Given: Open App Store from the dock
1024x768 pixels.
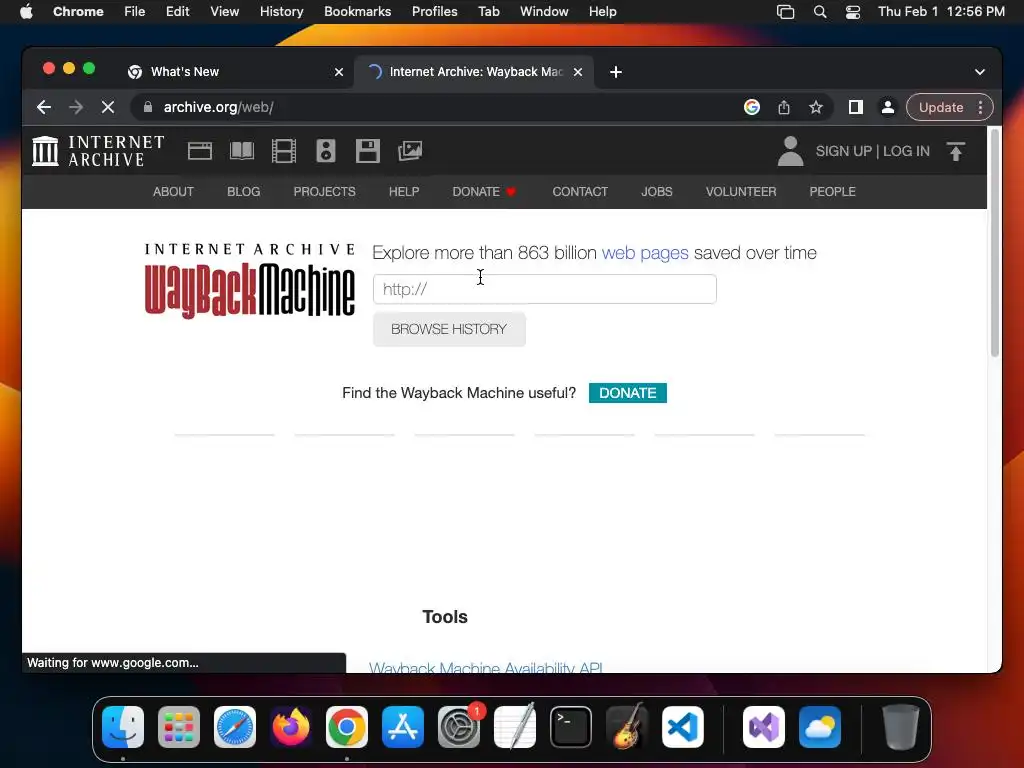Looking at the screenshot, I should point(403,727).
